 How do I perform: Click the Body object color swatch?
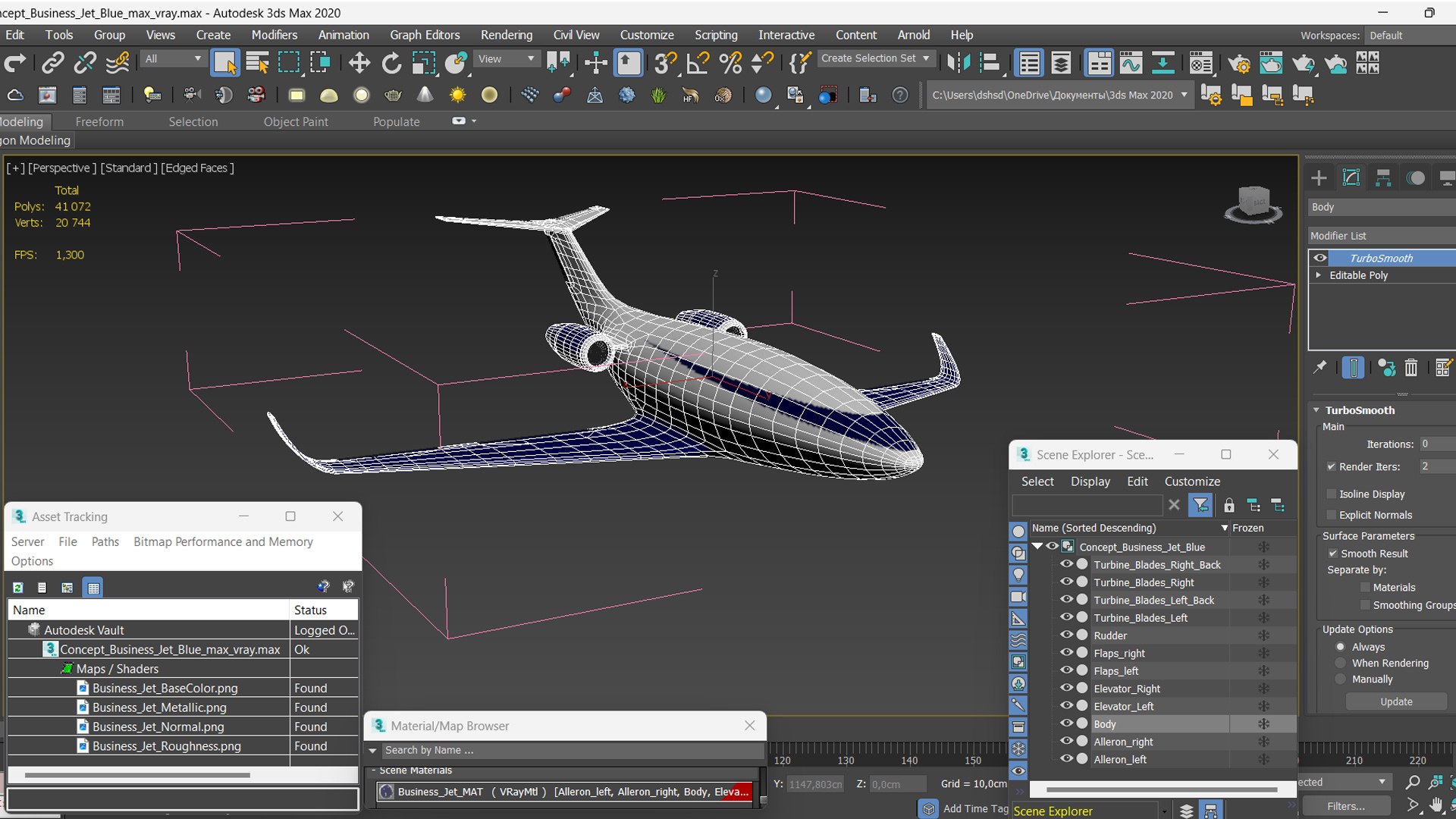(x=1082, y=723)
